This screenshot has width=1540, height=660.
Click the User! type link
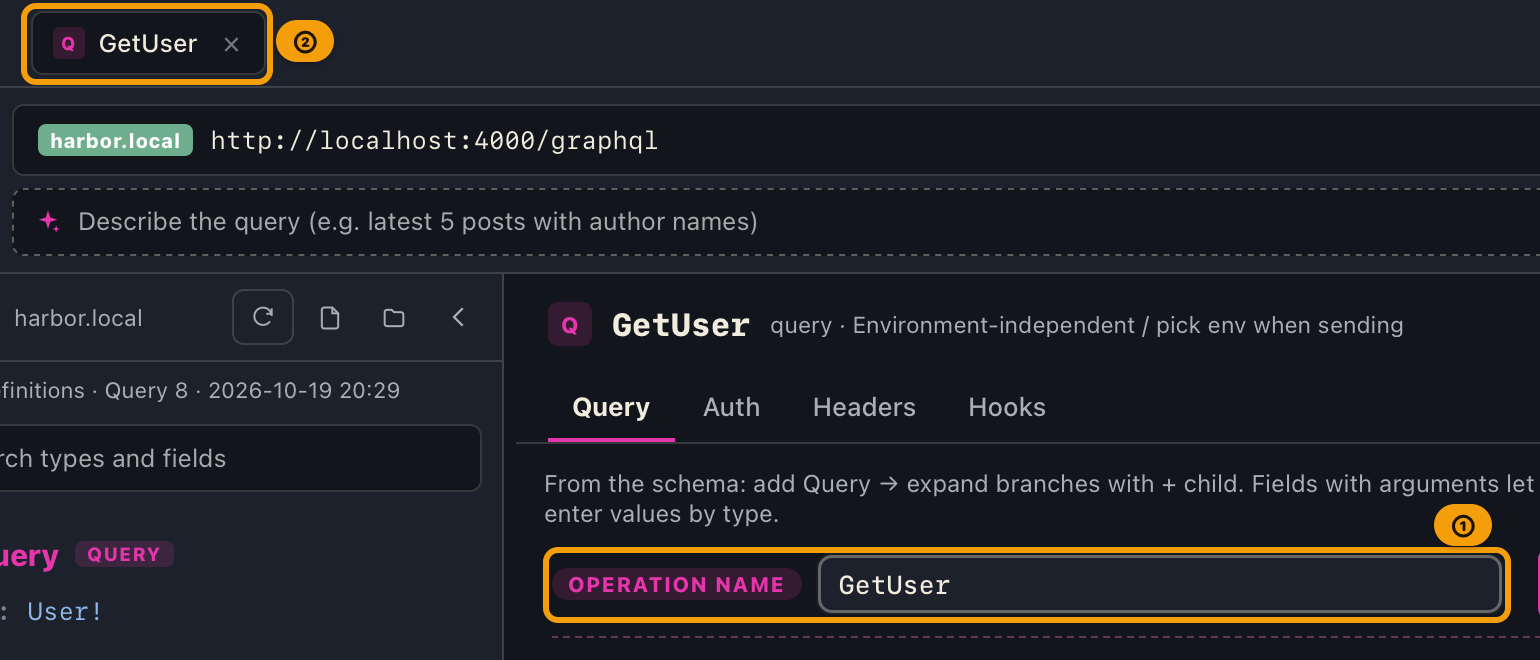point(65,611)
